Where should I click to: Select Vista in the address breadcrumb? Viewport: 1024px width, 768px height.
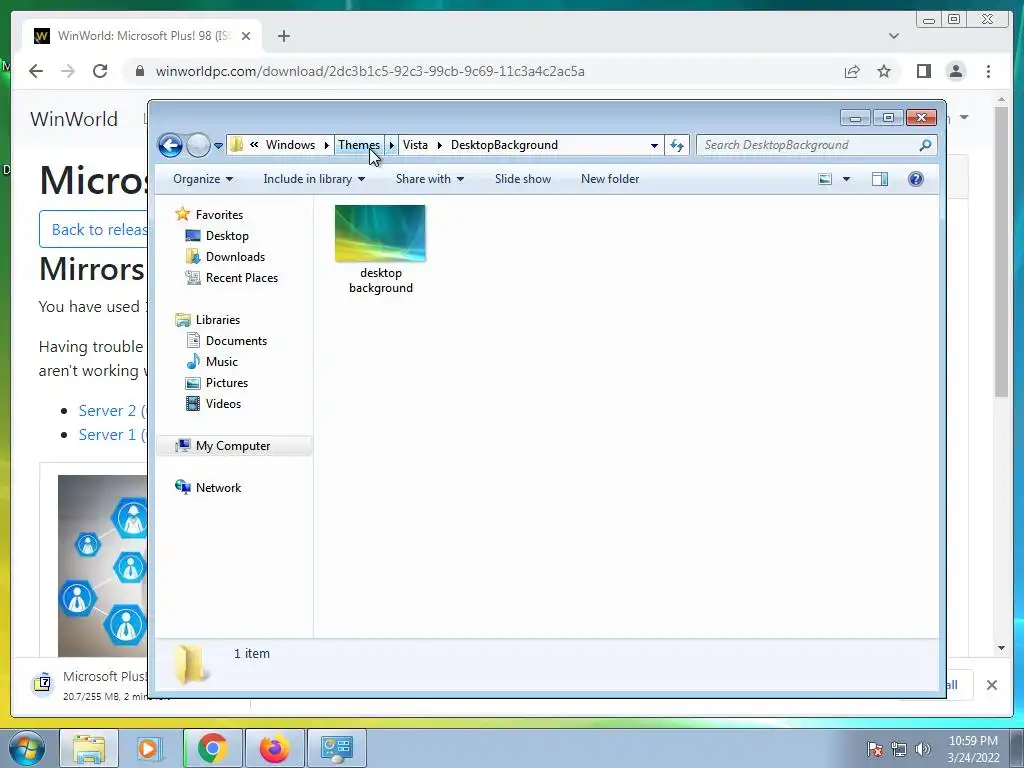(x=415, y=145)
